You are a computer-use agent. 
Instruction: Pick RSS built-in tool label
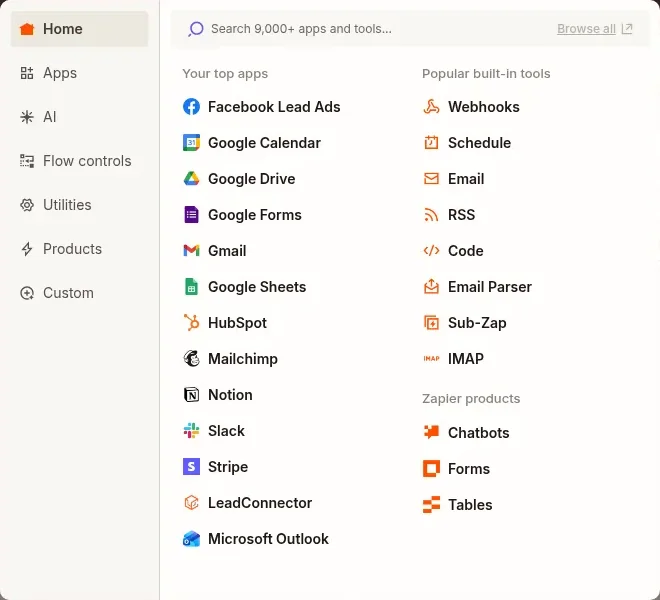click(x=461, y=215)
